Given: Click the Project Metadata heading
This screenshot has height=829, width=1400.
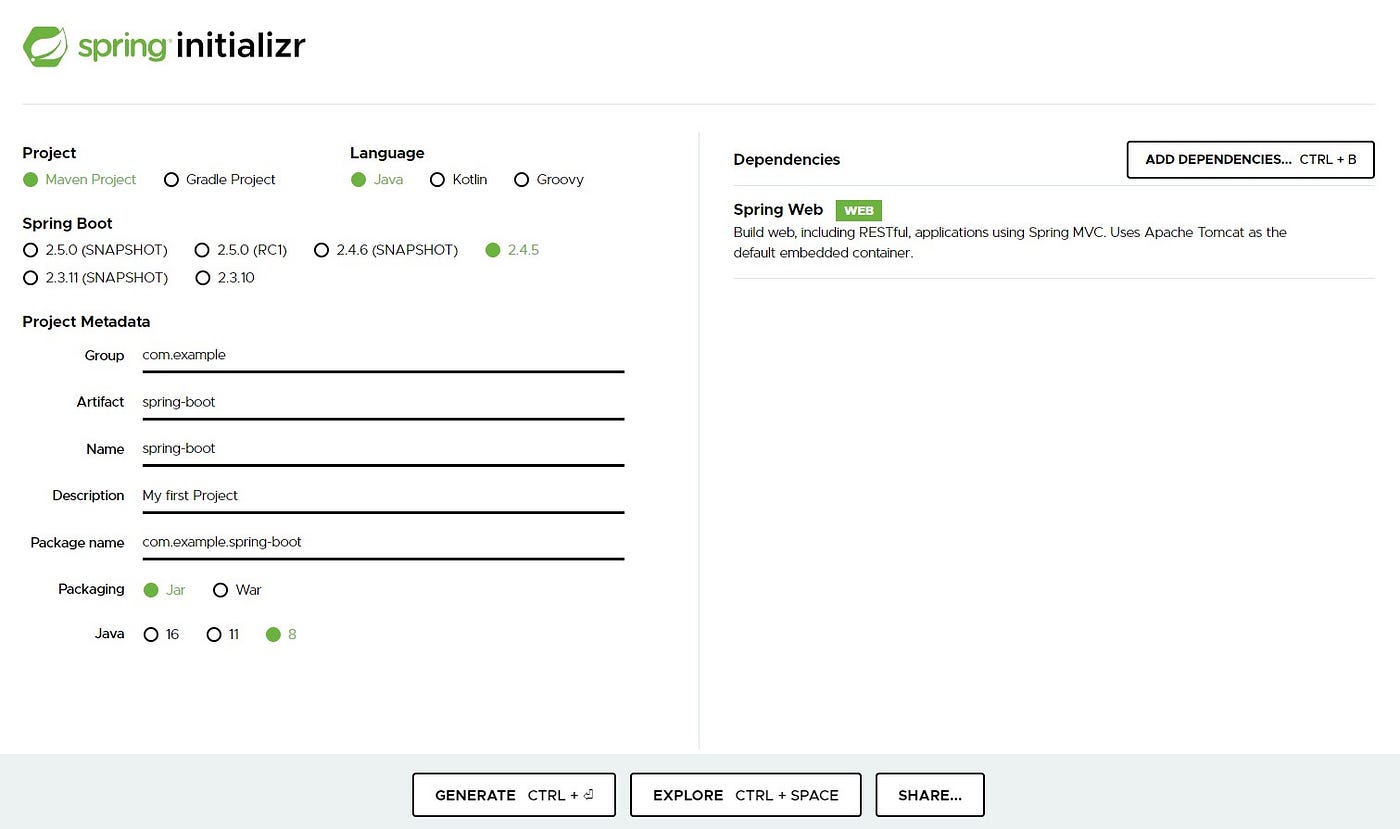Looking at the screenshot, I should tap(86, 322).
